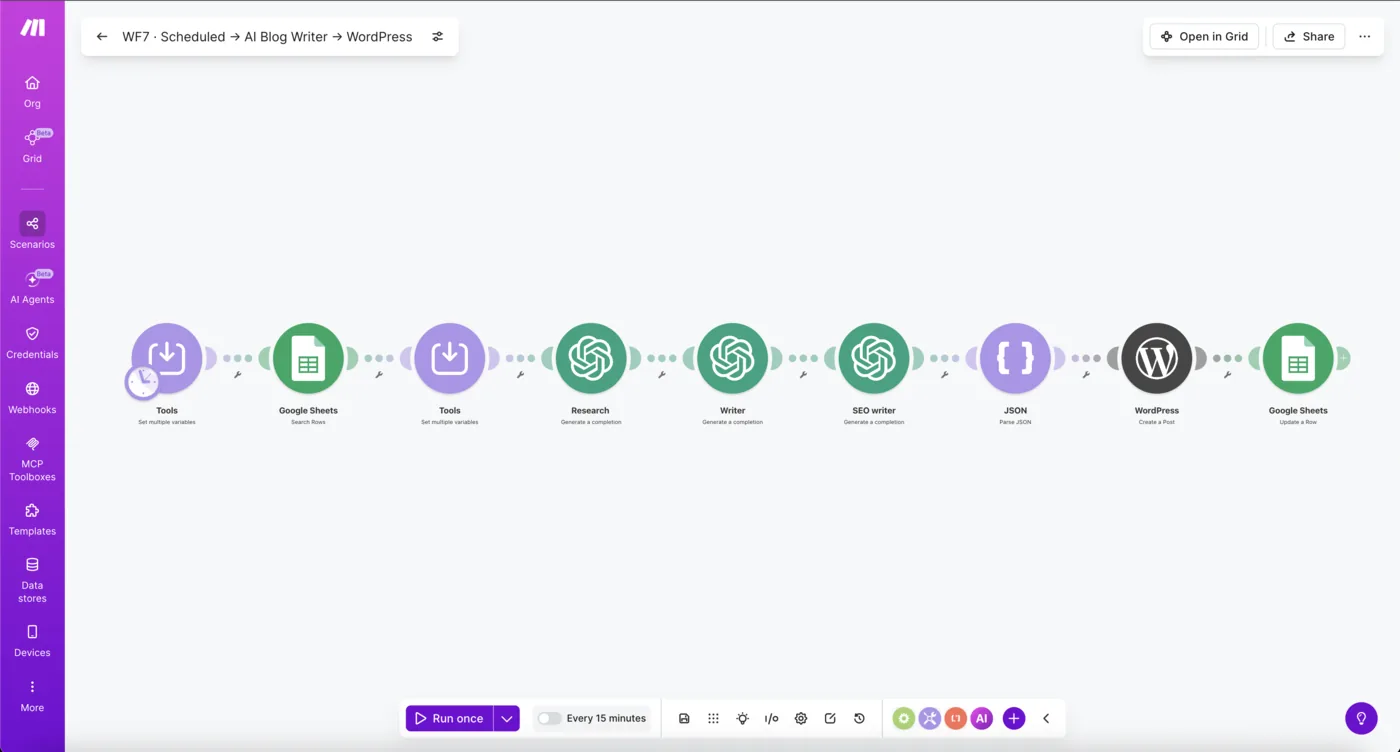Open MCP Toolboxes in sidebar
This screenshot has height=752, width=1400.
[x=32, y=458]
